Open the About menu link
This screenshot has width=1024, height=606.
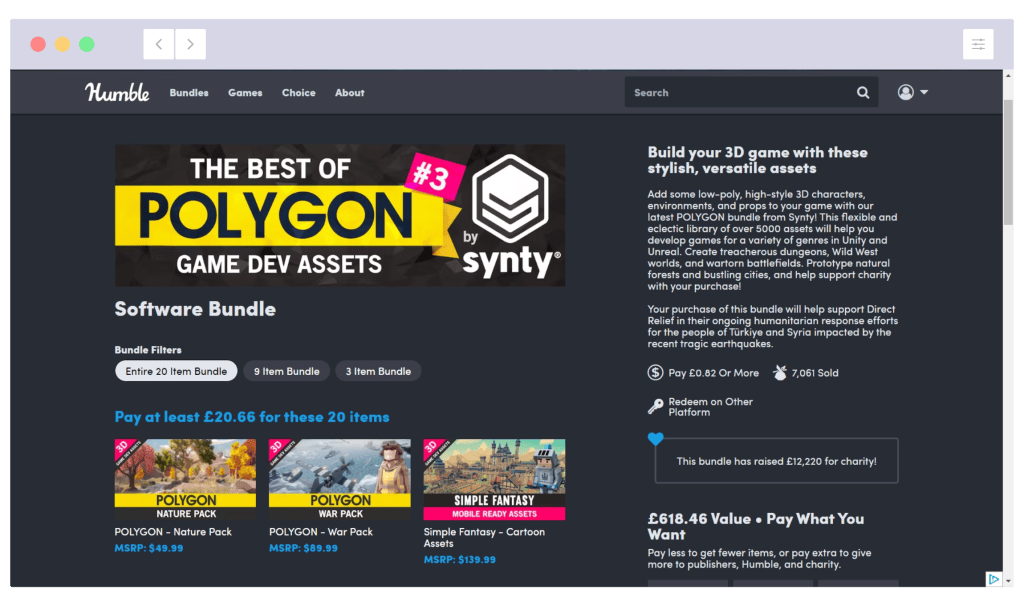(349, 93)
